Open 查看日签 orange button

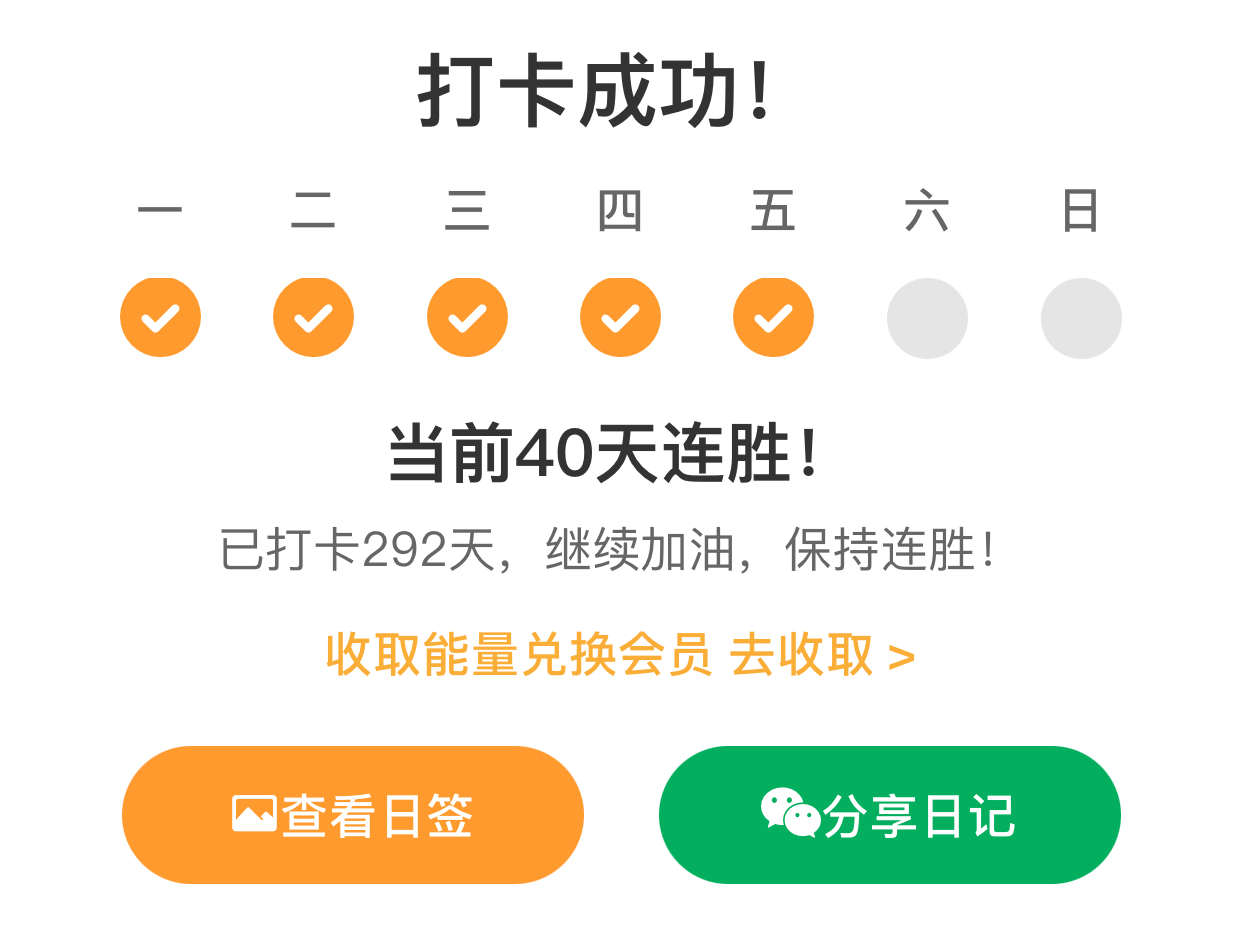click(x=353, y=815)
